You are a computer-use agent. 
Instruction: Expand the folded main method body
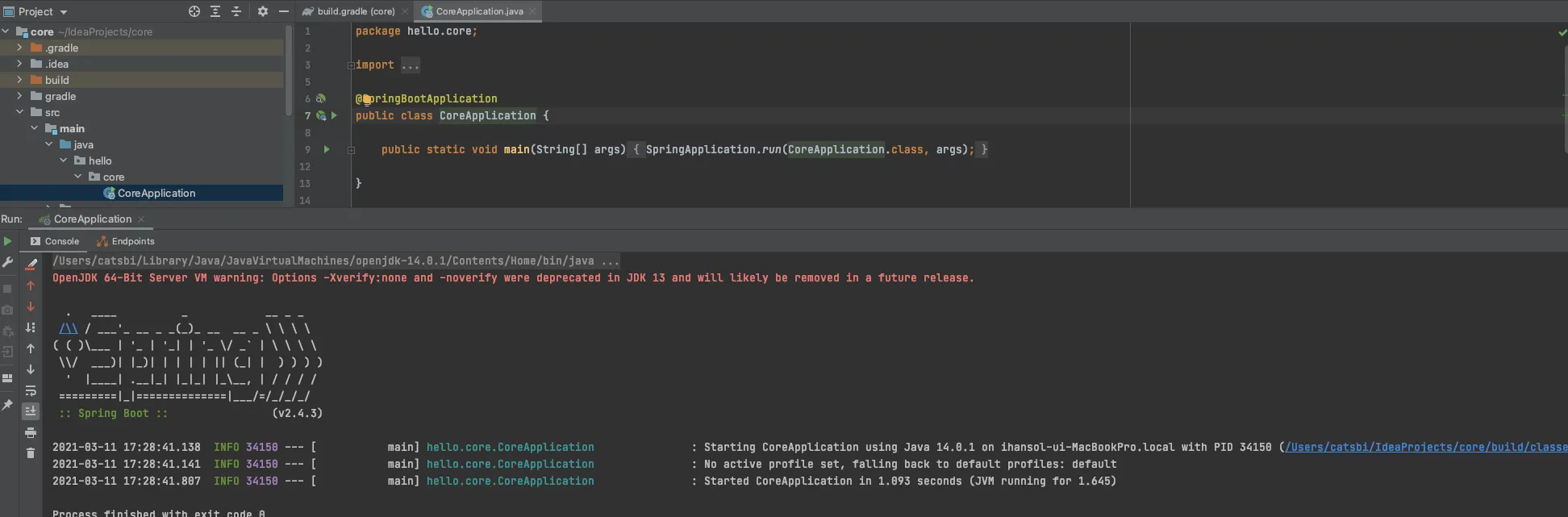[x=351, y=150]
